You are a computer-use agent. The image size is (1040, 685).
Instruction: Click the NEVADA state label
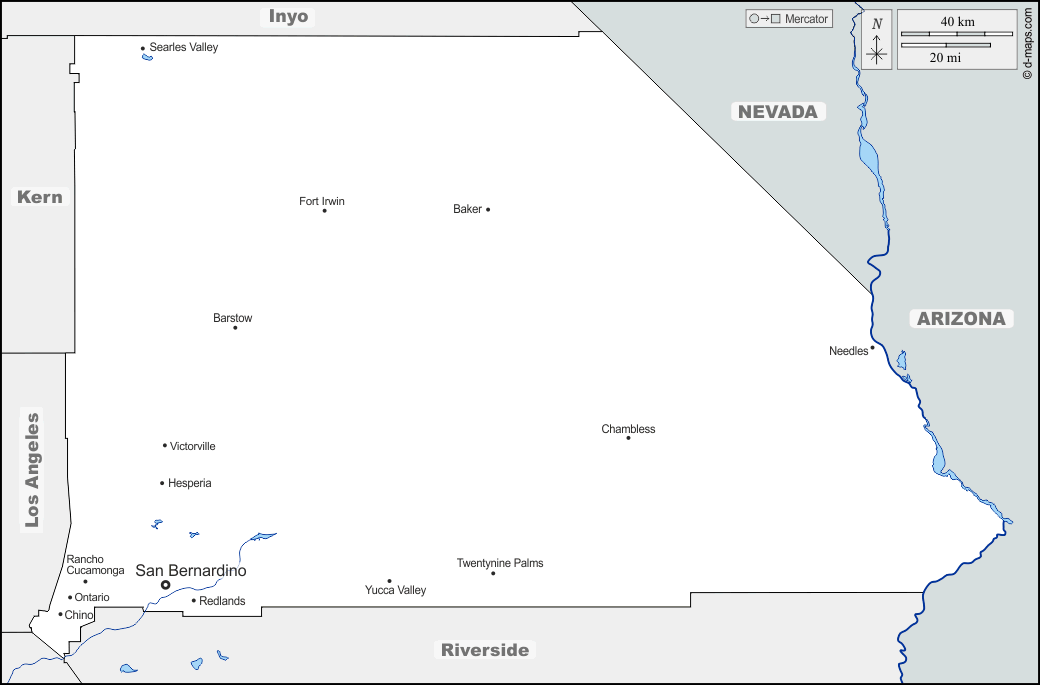coord(777,112)
